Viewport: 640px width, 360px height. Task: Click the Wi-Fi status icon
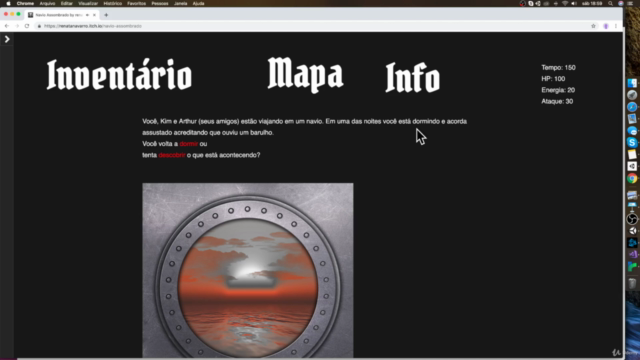click(565, 3)
